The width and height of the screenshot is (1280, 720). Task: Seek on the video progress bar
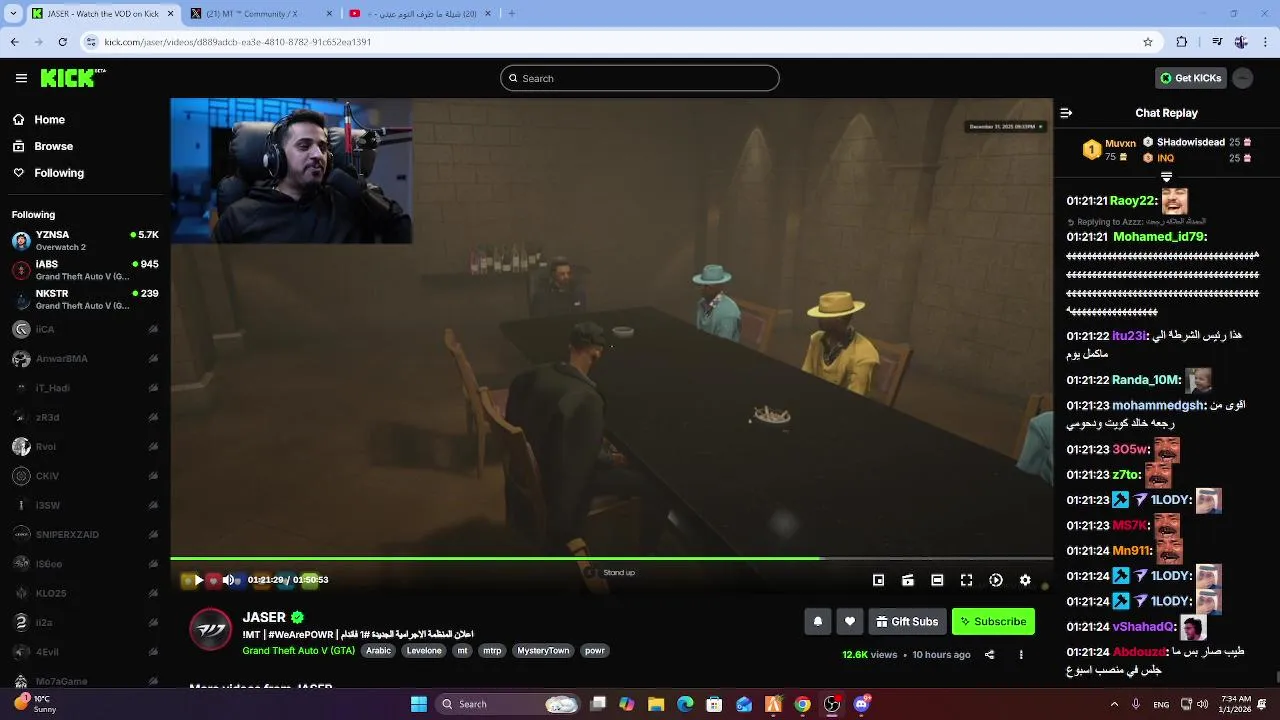(611, 558)
